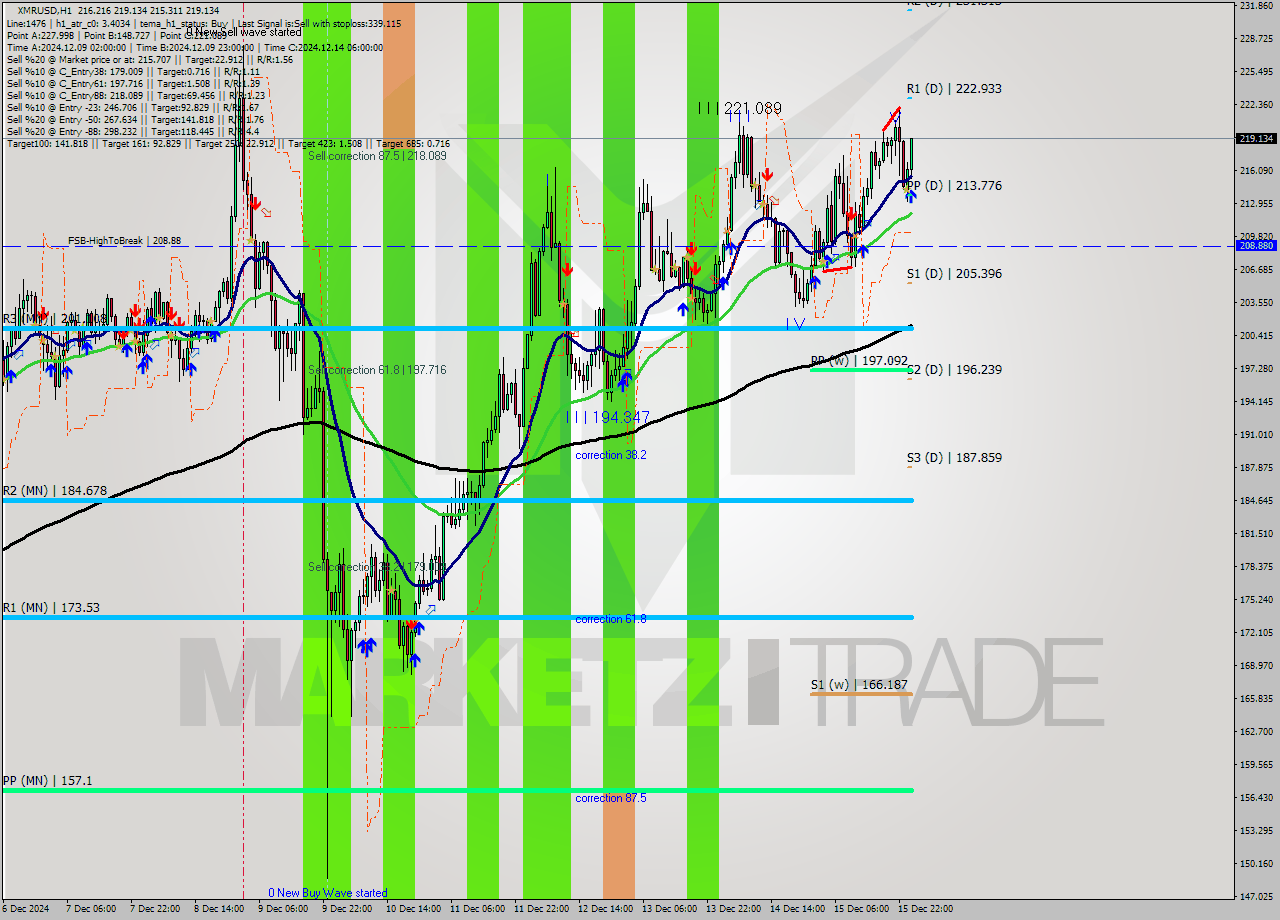
Task: Click the current price tag 219.134 on axis
Action: pos(1256,139)
